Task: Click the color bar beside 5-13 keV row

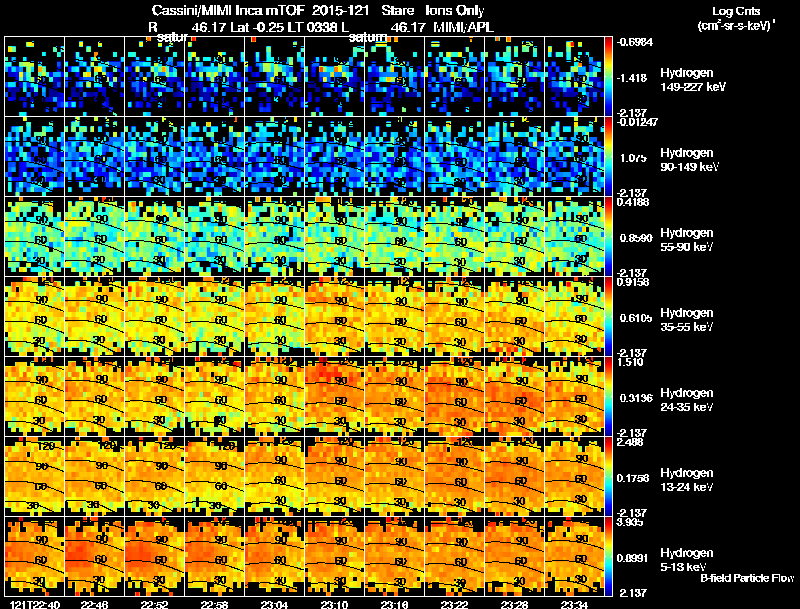Action: click(x=608, y=557)
